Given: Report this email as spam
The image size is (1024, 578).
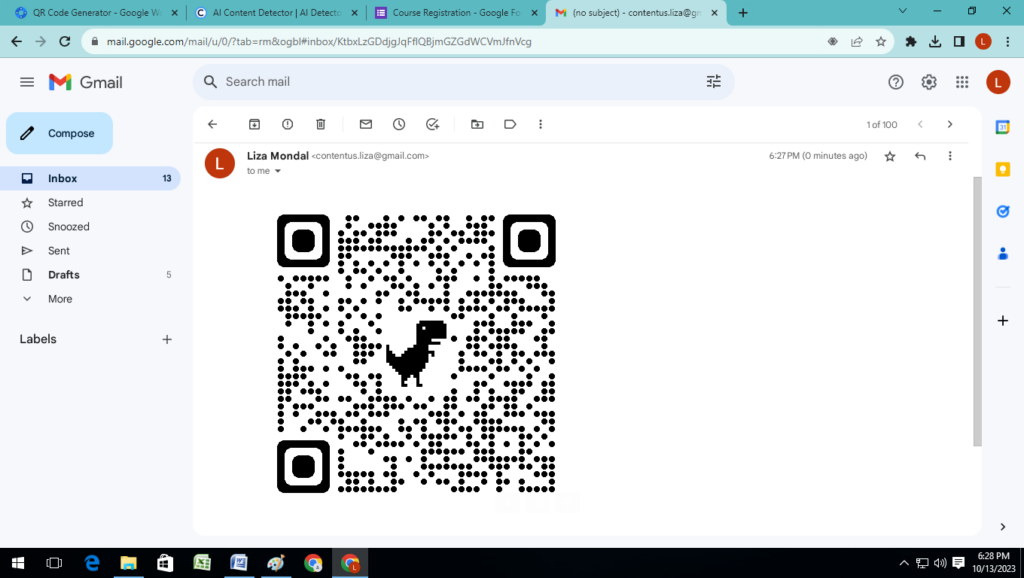Looking at the screenshot, I should 287,124.
